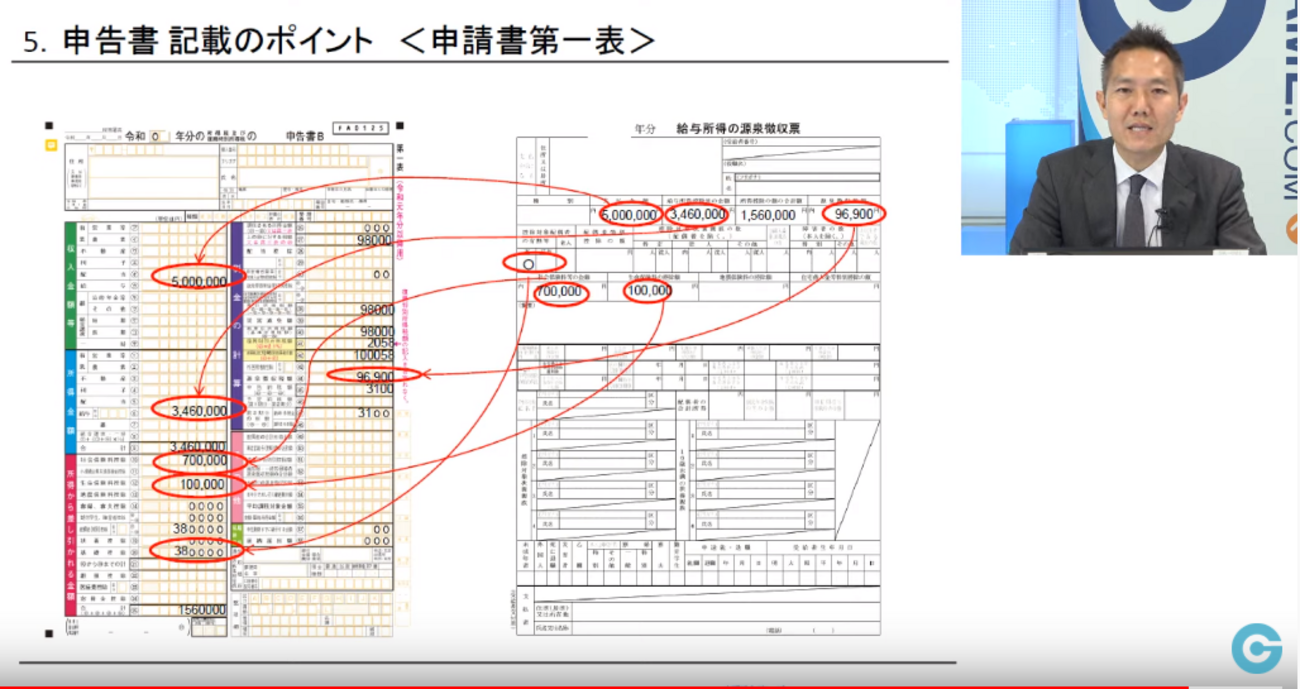Click the circled 380000 basic deduction on 申告書B
1300x689 pixels.
click(x=198, y=551)
